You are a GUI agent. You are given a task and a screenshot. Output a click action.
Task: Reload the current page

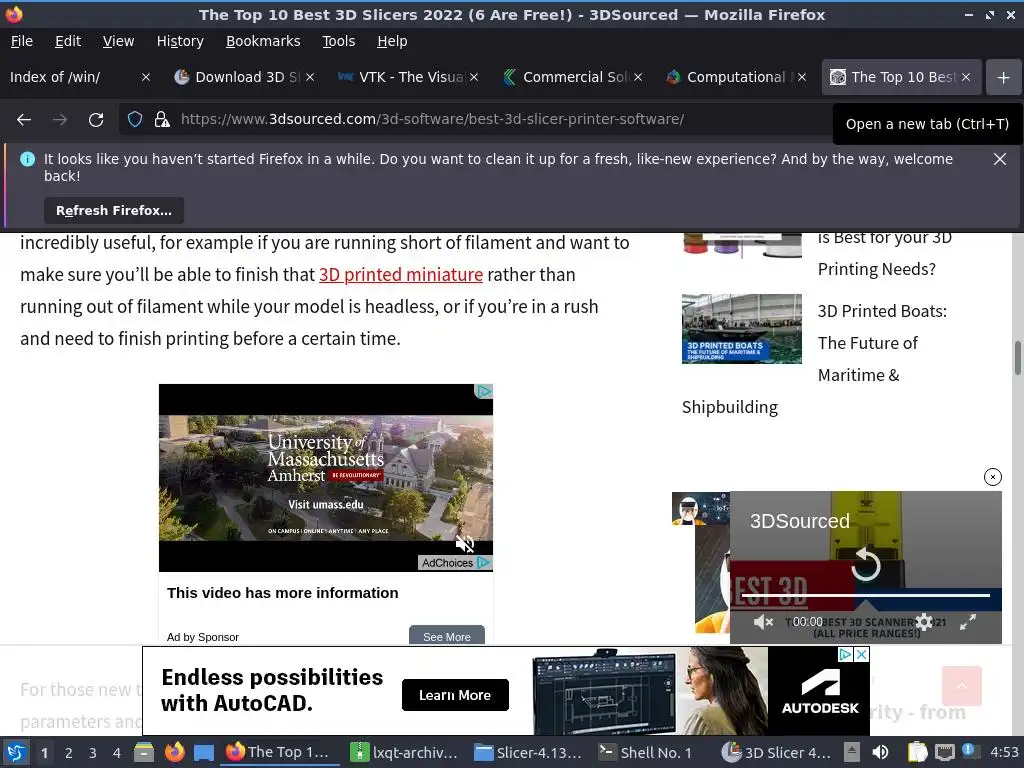(x=96, y=120)
